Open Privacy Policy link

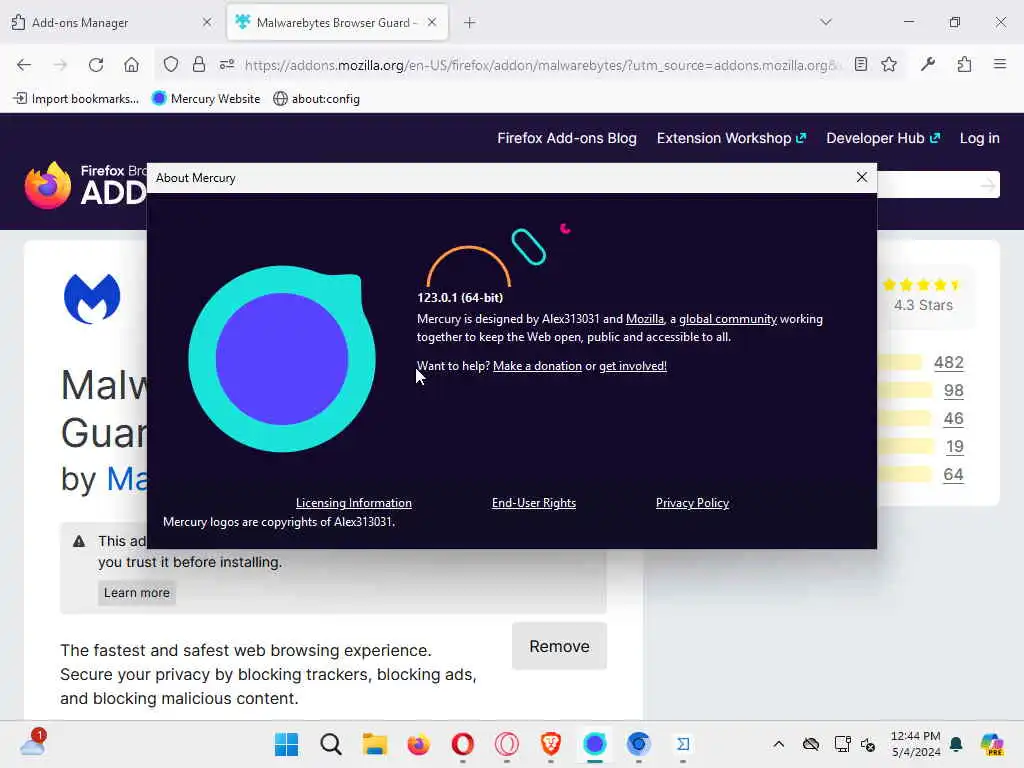(x=692, y=503)
